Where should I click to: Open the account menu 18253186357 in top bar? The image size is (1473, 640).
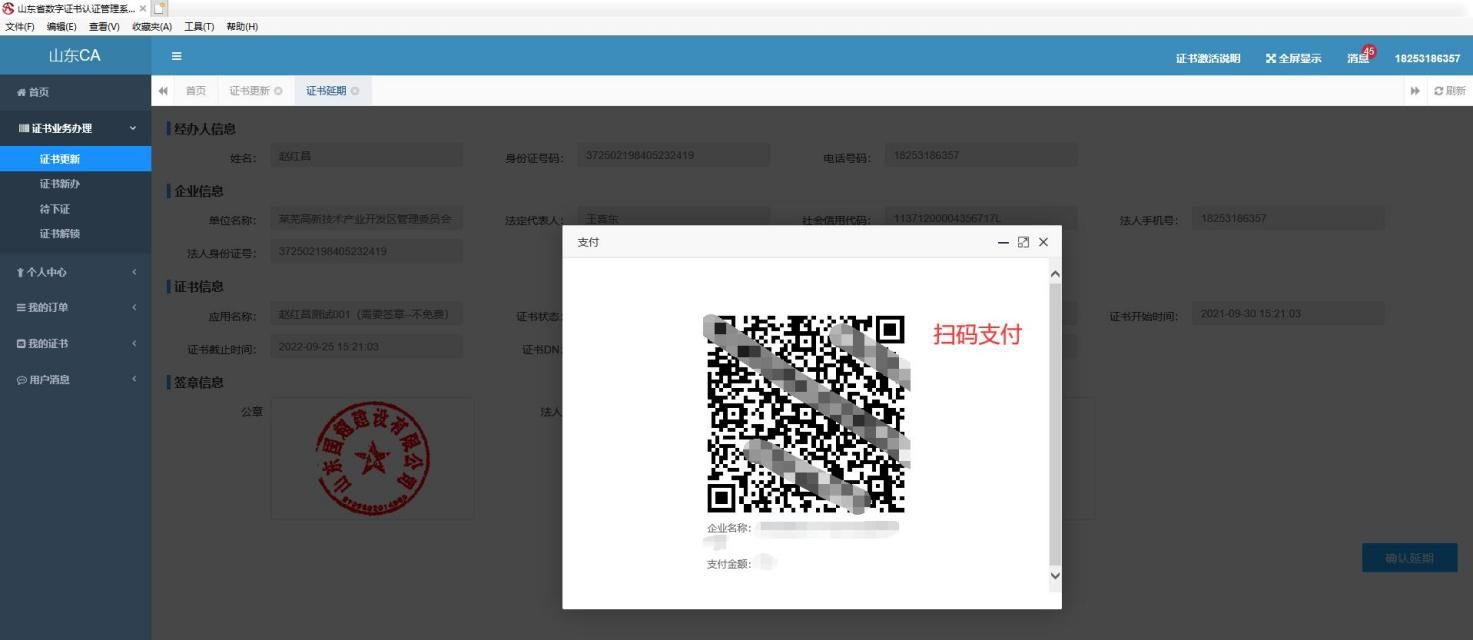1427,58
